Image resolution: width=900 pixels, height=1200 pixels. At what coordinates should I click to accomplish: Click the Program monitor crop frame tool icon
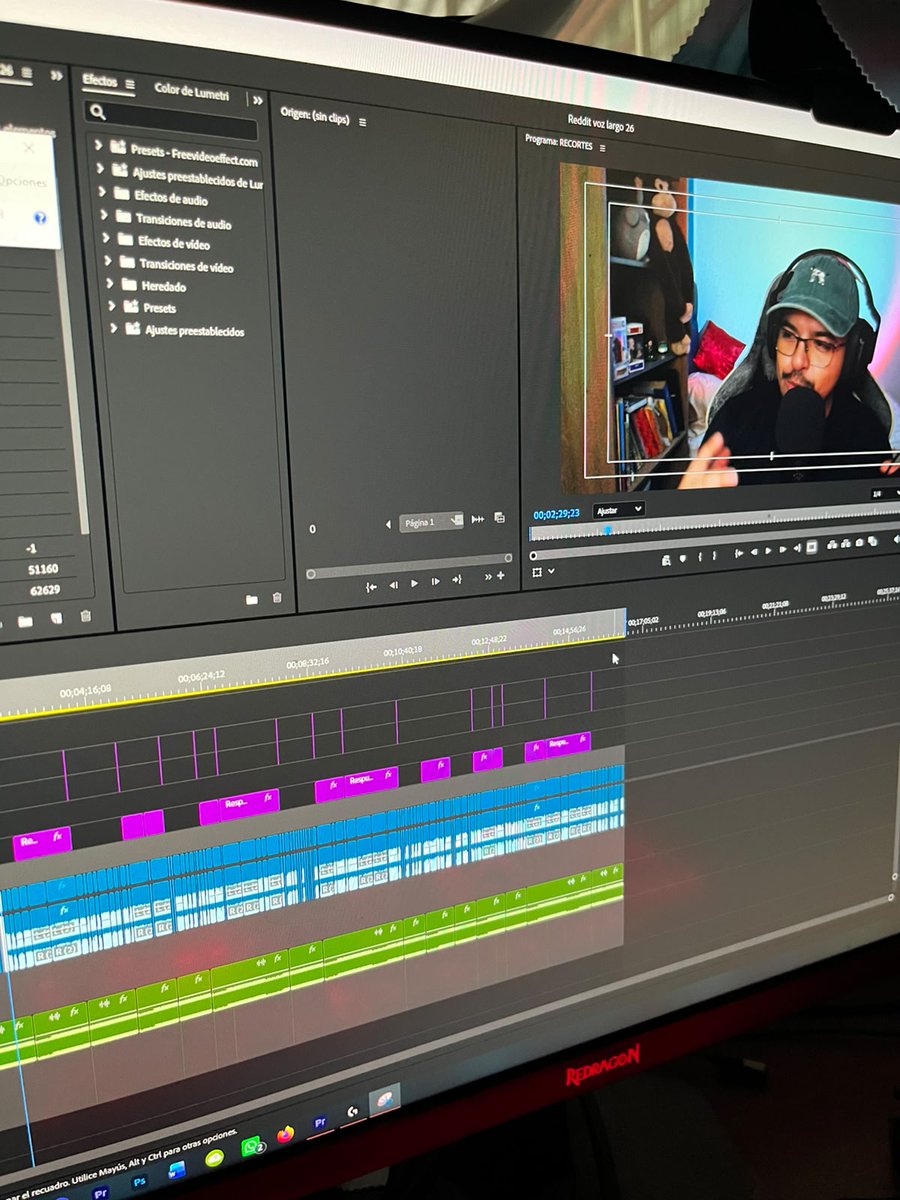pos(537,572)
